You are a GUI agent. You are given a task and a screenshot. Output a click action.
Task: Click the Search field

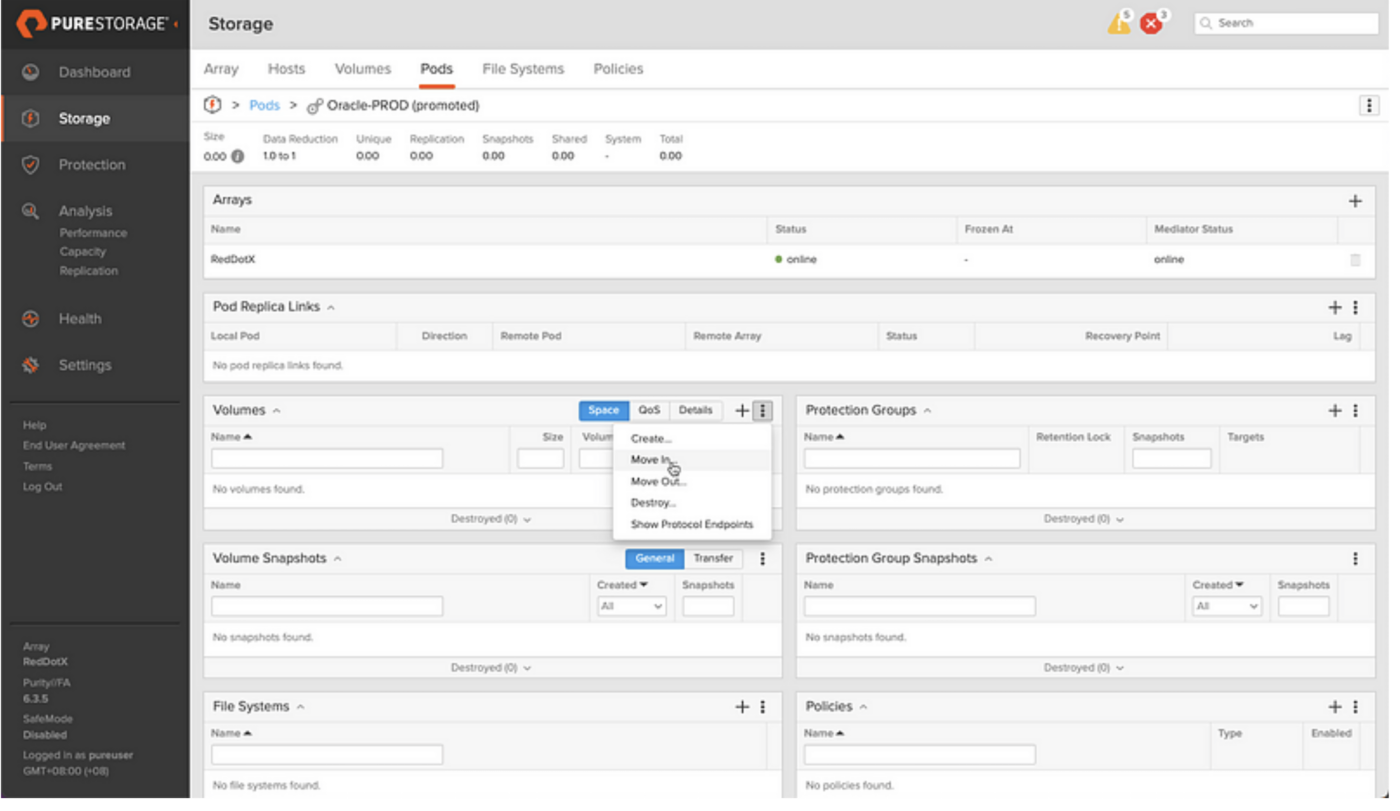[x=1286, y=23]
